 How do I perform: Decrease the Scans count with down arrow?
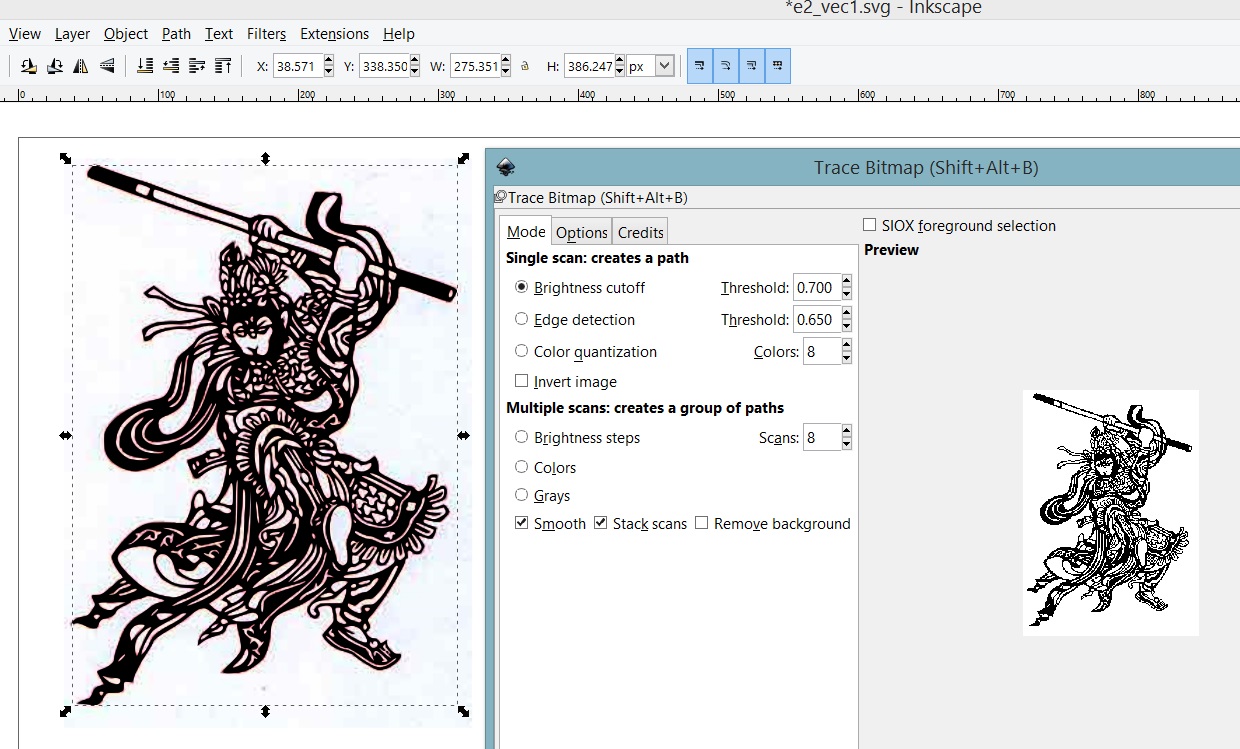[x=847, y=444]
